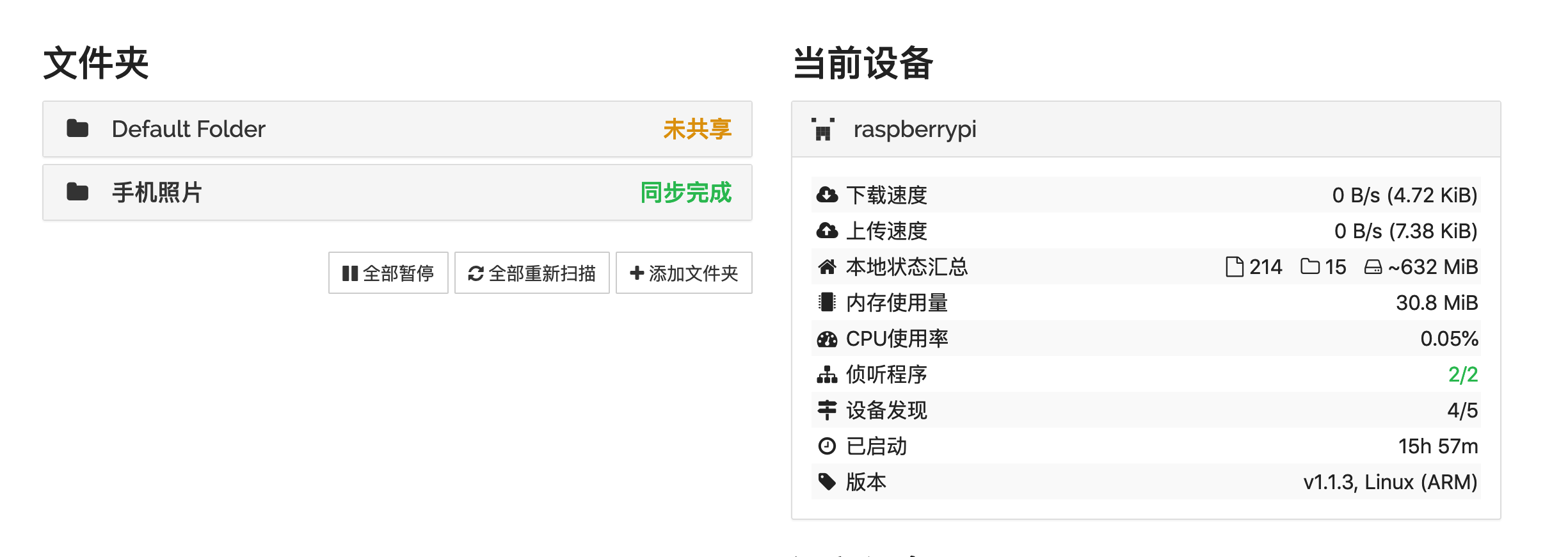Click the download cloud icon for 下载速度

coord(827,195)
